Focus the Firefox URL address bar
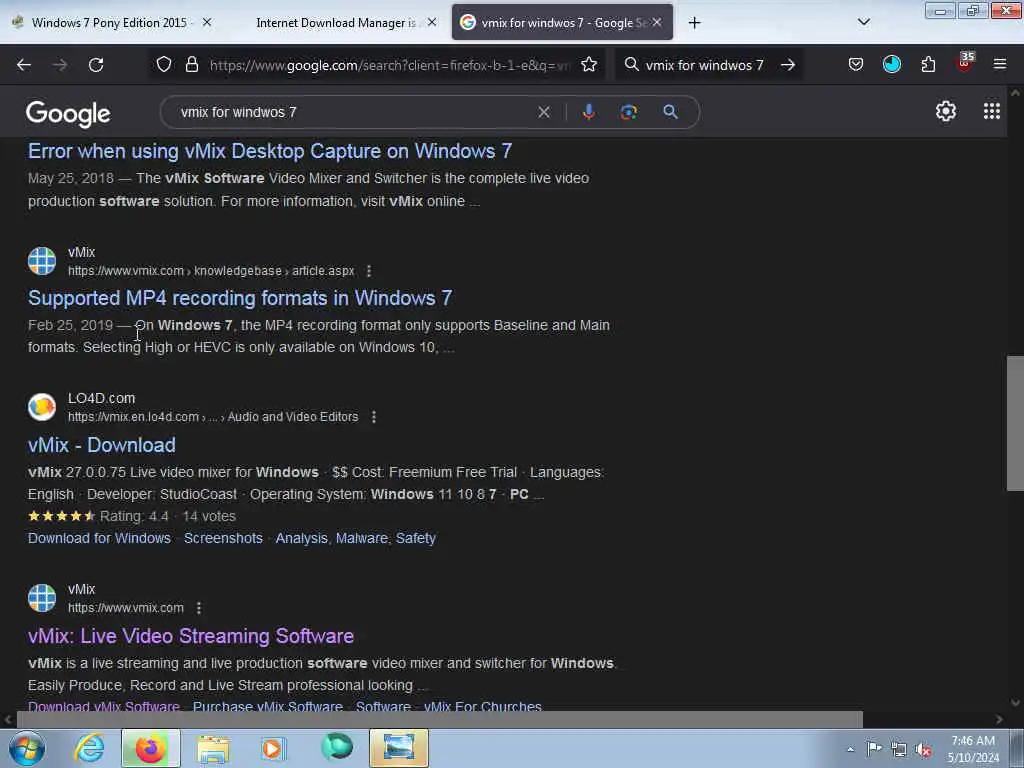Screen dimensions: 1024x768 pyautogui.click(x=389, y=65)
